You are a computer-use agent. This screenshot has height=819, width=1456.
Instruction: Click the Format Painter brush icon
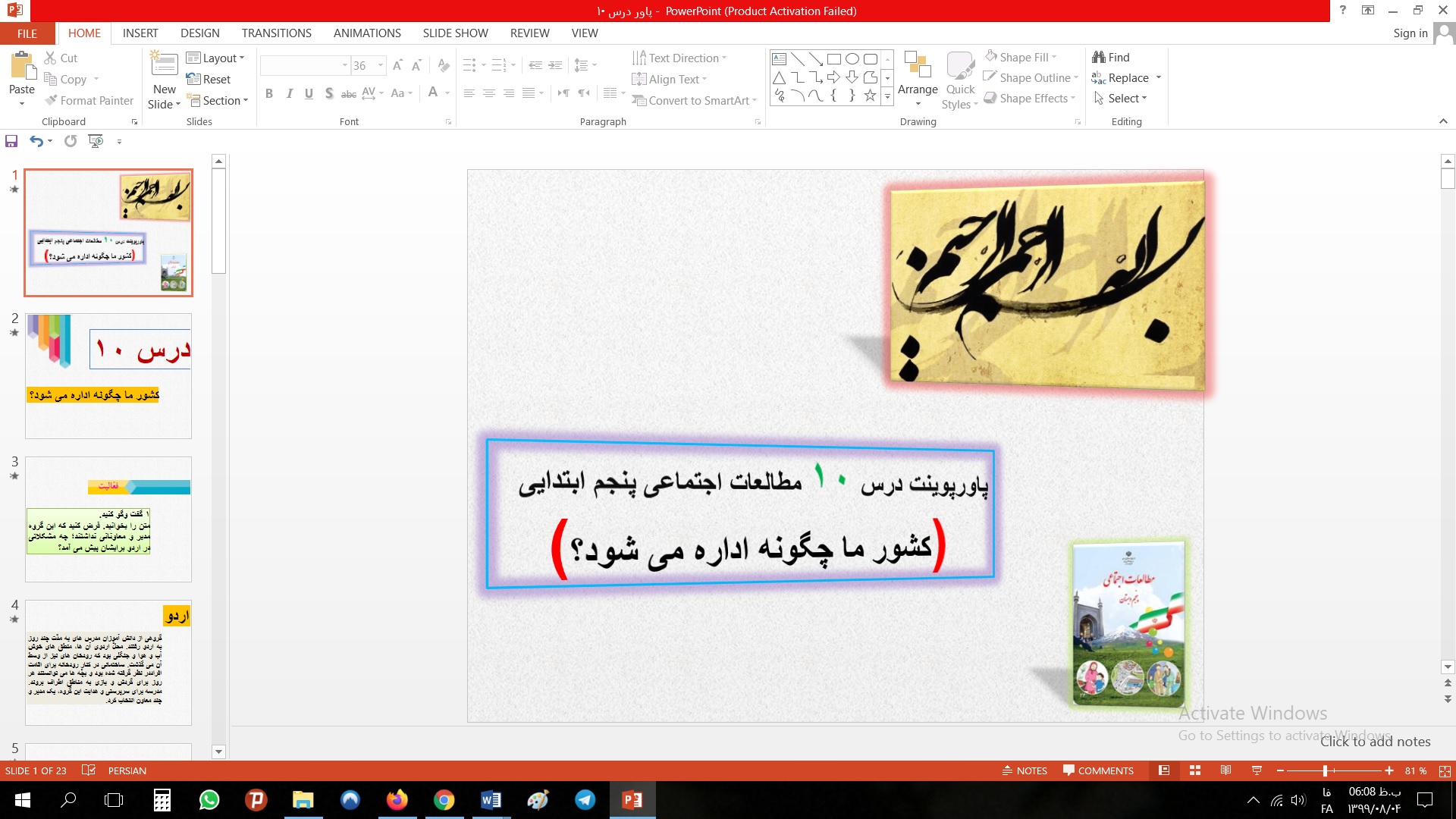pos(52,100)
